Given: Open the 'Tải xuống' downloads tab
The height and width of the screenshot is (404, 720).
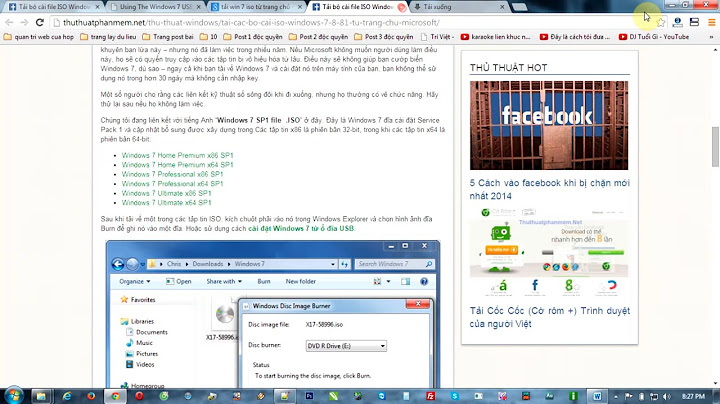Looking at the screenshot, I should tap(455, 7).
